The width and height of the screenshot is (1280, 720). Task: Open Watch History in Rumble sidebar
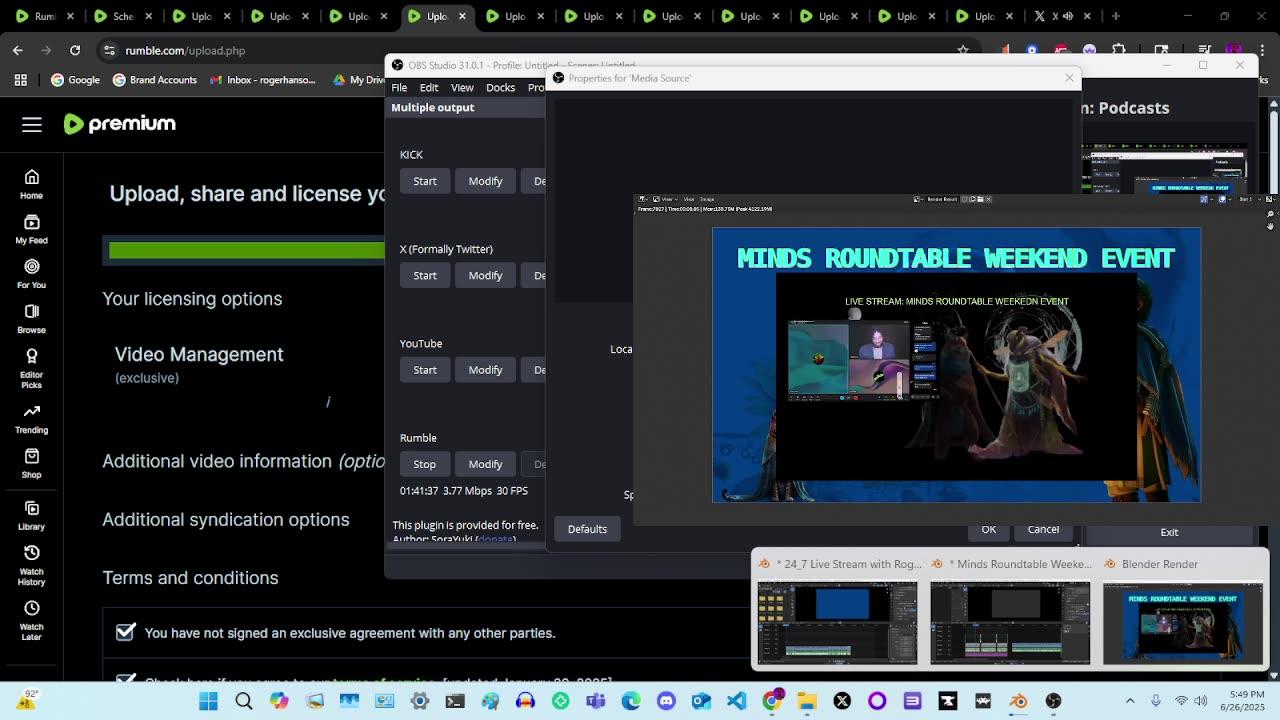[31, 565]
